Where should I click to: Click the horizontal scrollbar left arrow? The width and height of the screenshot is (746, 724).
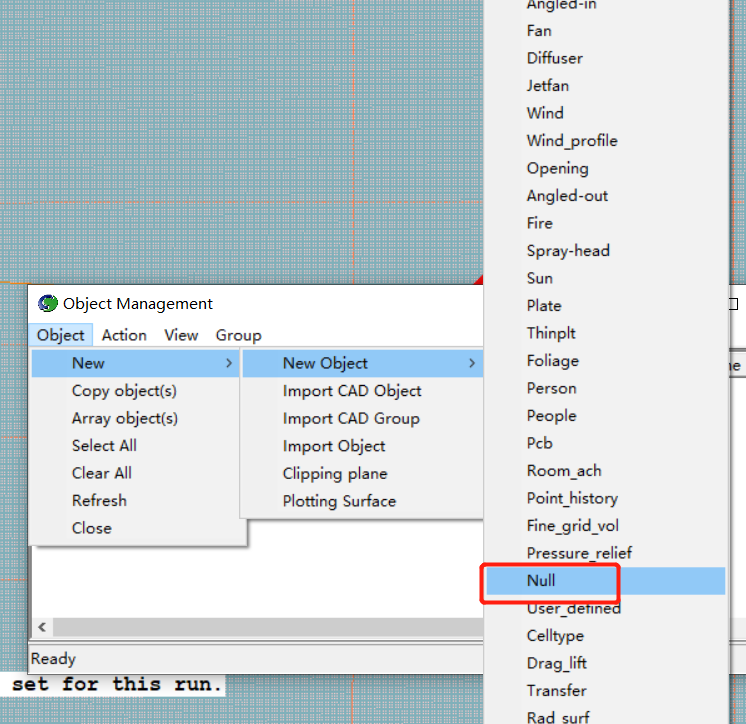tap(42, 627)
